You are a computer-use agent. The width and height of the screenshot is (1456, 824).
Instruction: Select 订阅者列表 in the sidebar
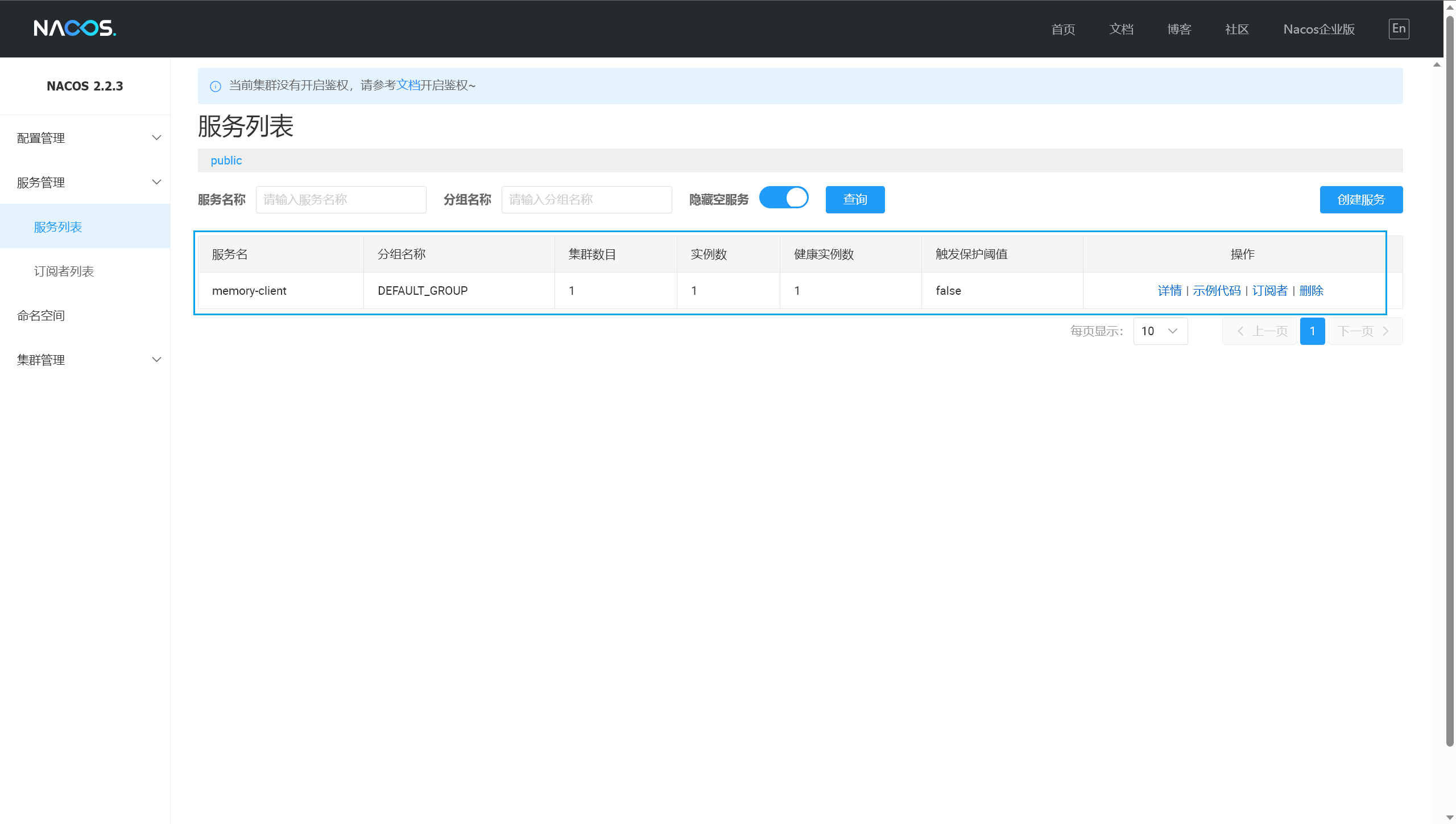click(85, 271)
